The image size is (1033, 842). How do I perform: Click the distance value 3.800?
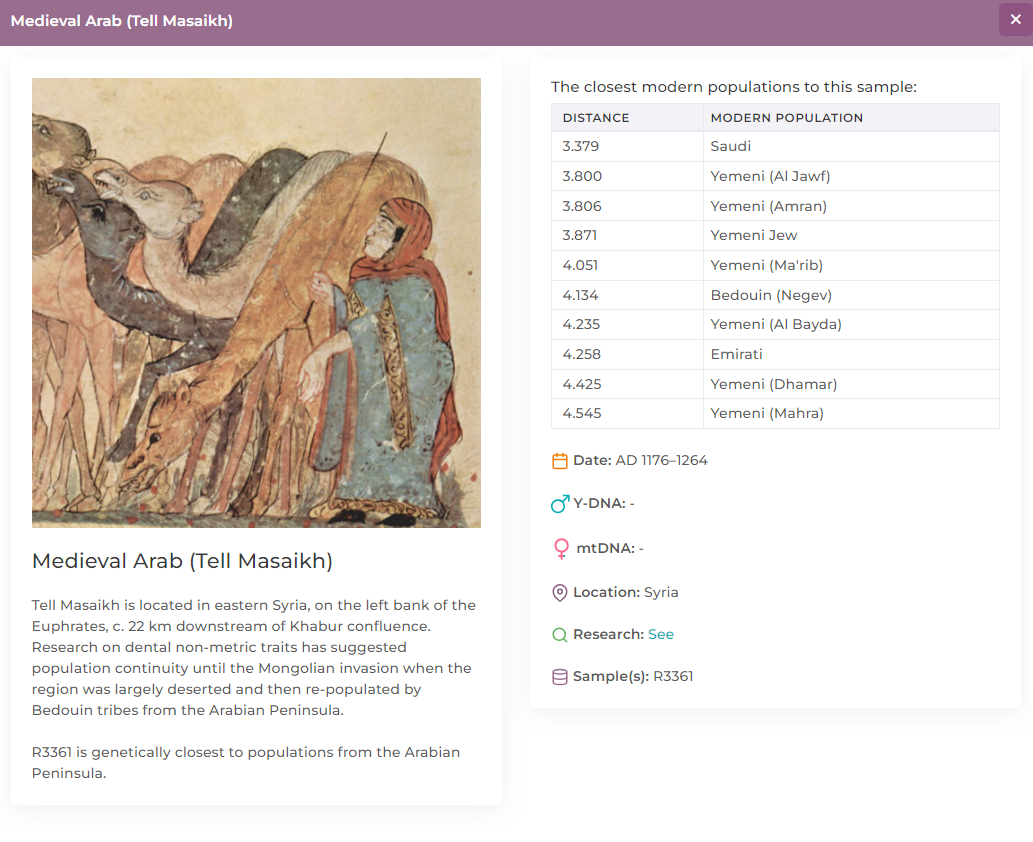point(582,176)
